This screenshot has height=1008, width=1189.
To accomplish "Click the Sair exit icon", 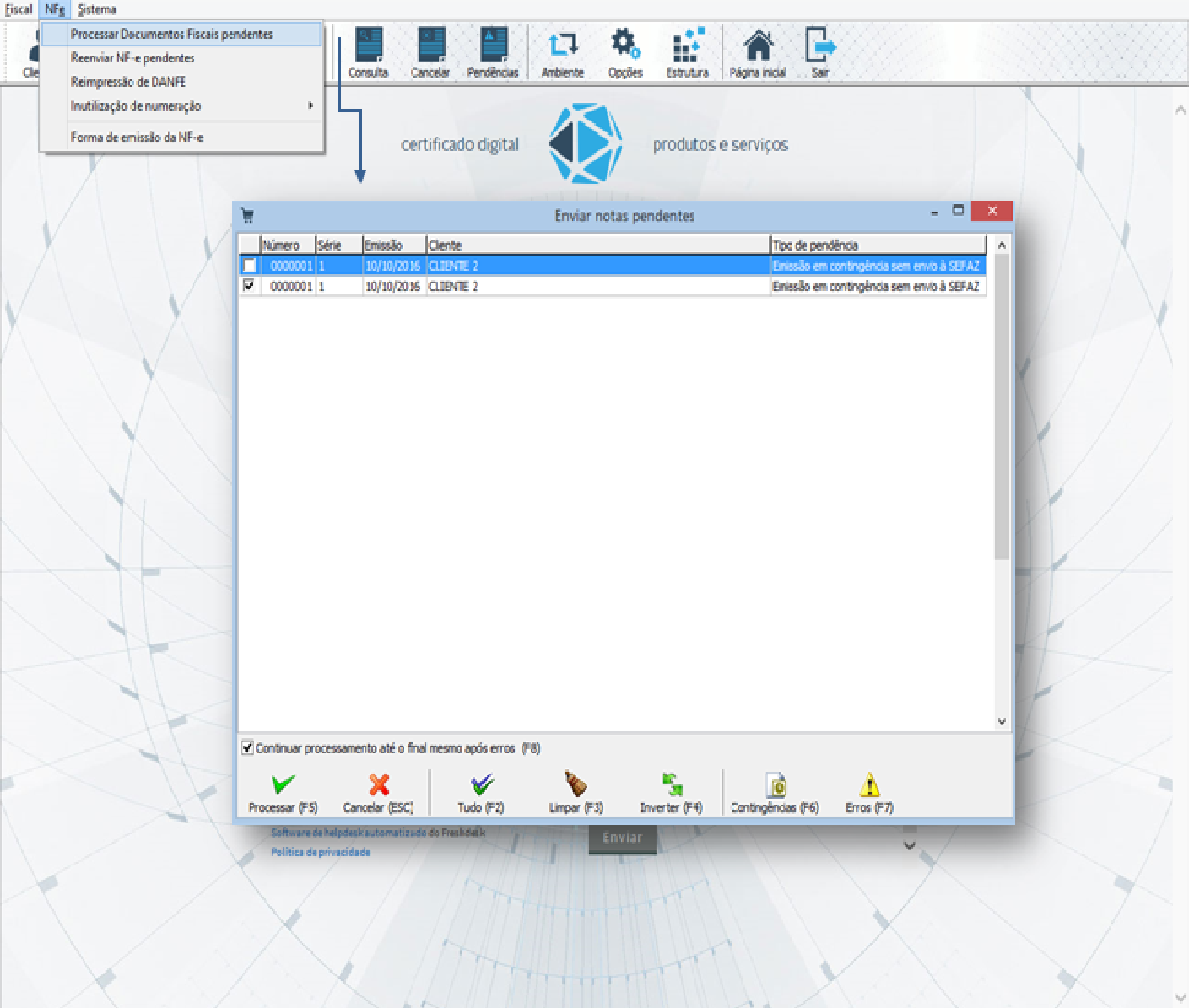I will pyautogui.click(x=820, y=52).
